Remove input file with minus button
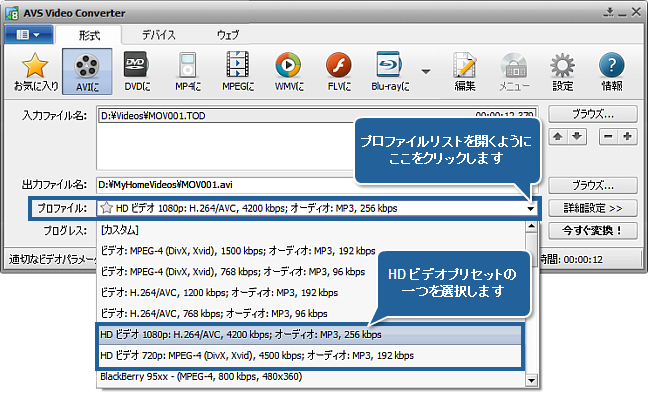The image size is (648, 395). (608, 137)
